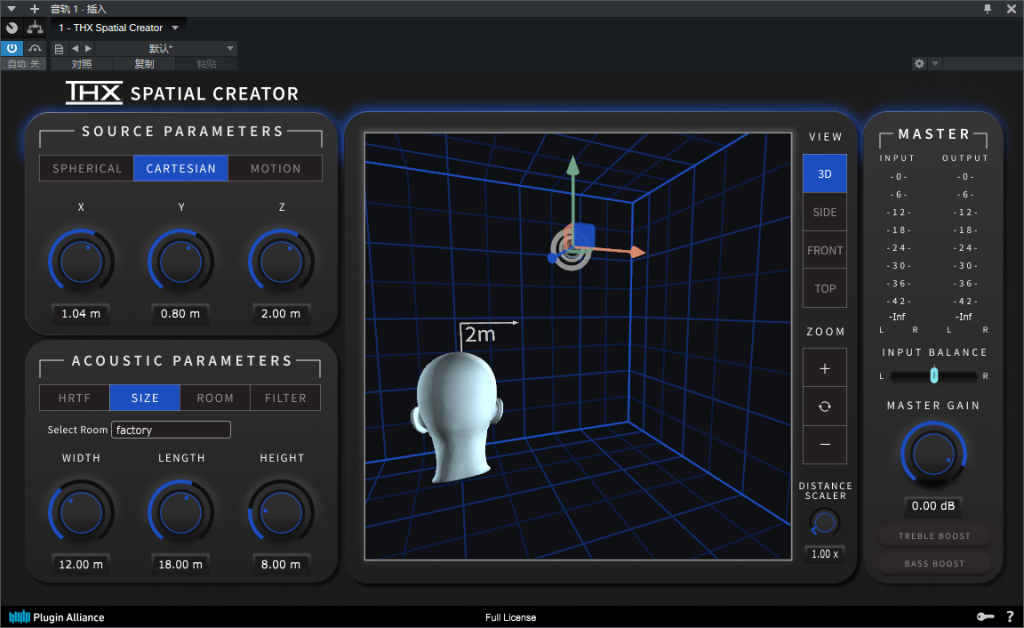Click the Y value field 0.80 m

coord(180,314)
